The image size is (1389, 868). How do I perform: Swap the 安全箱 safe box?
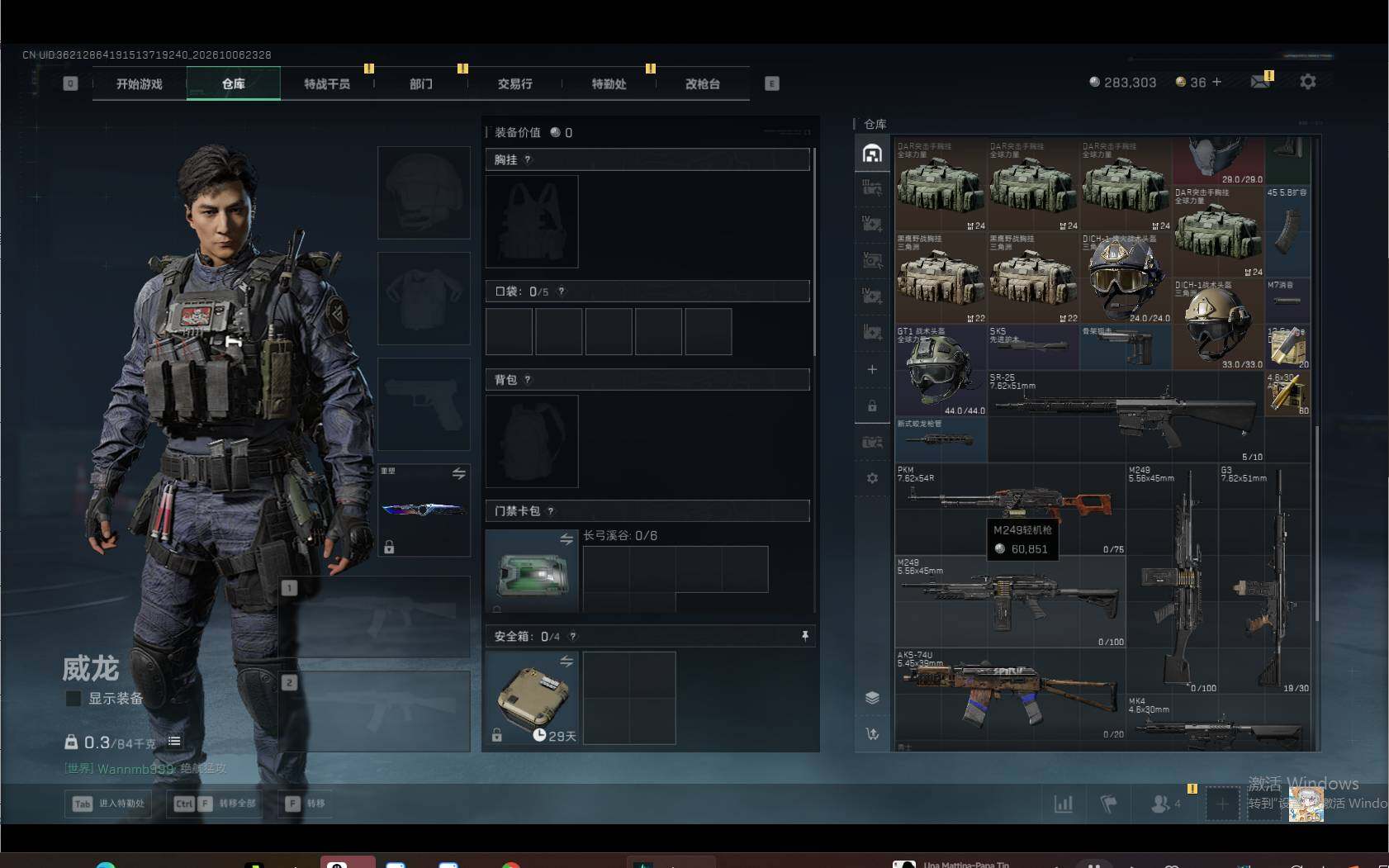pyautogui.click(x=567, y=662)
